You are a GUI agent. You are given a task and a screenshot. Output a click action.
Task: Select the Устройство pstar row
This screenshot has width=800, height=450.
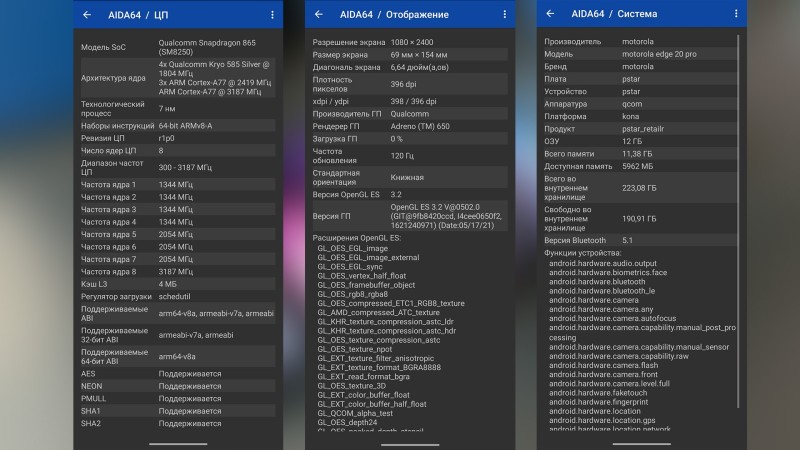(640, 91)
